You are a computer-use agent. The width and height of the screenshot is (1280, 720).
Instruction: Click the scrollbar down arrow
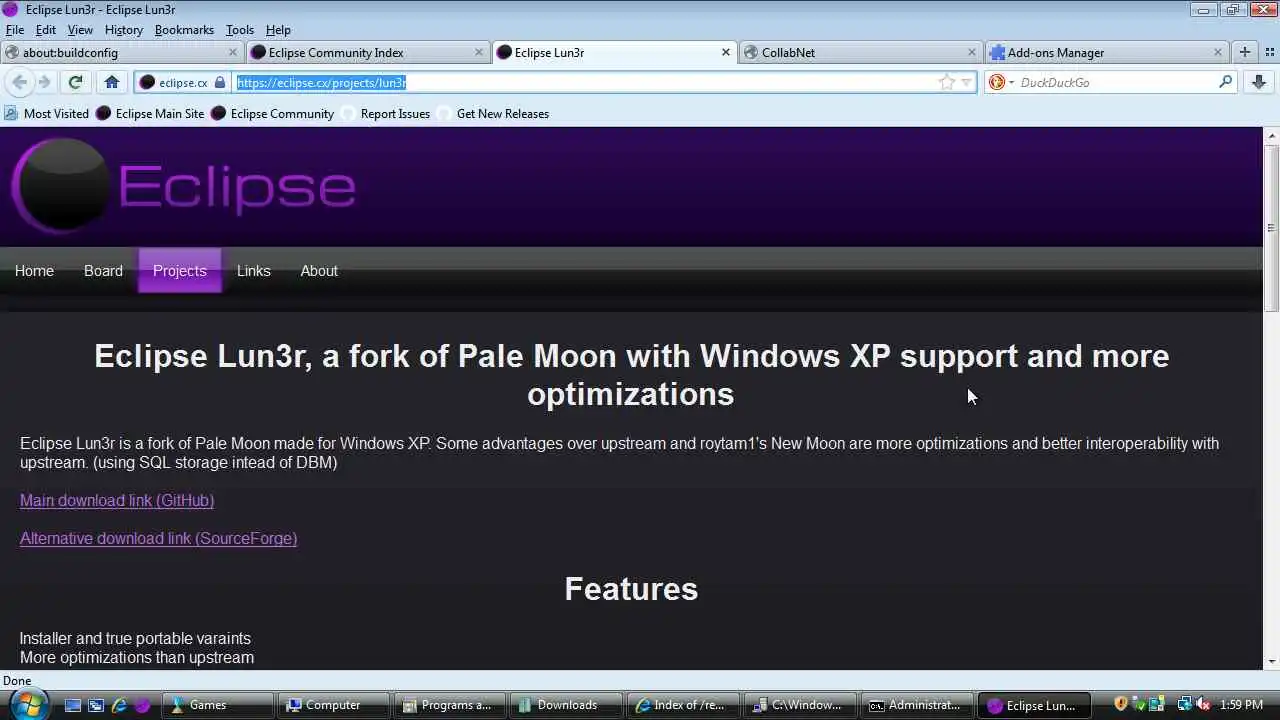tap(1272, 662)
